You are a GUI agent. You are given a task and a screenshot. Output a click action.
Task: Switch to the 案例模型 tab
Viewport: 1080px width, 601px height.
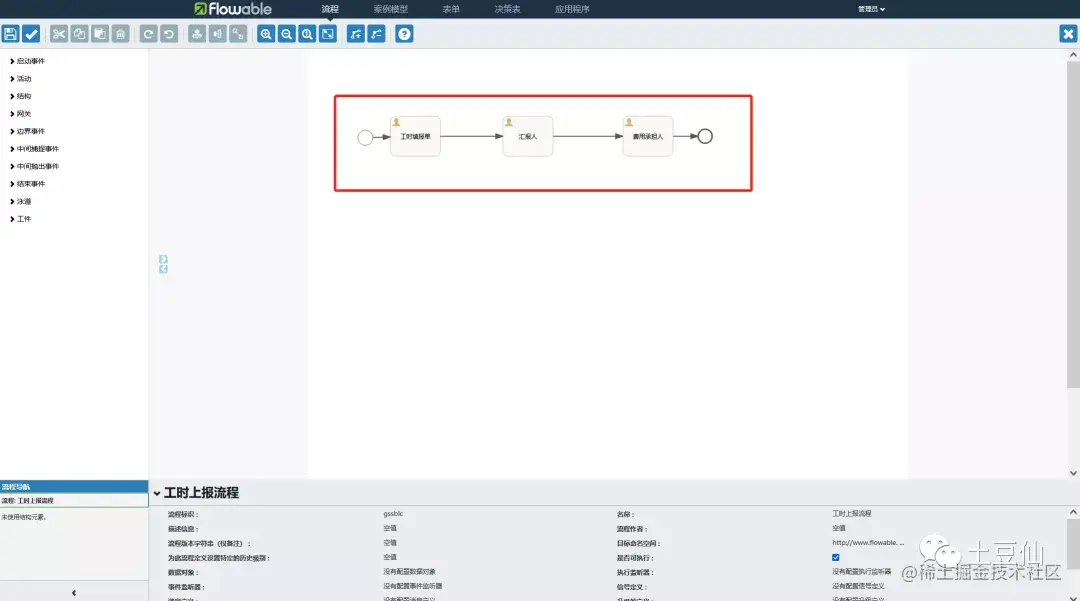[x=391, y=9]
